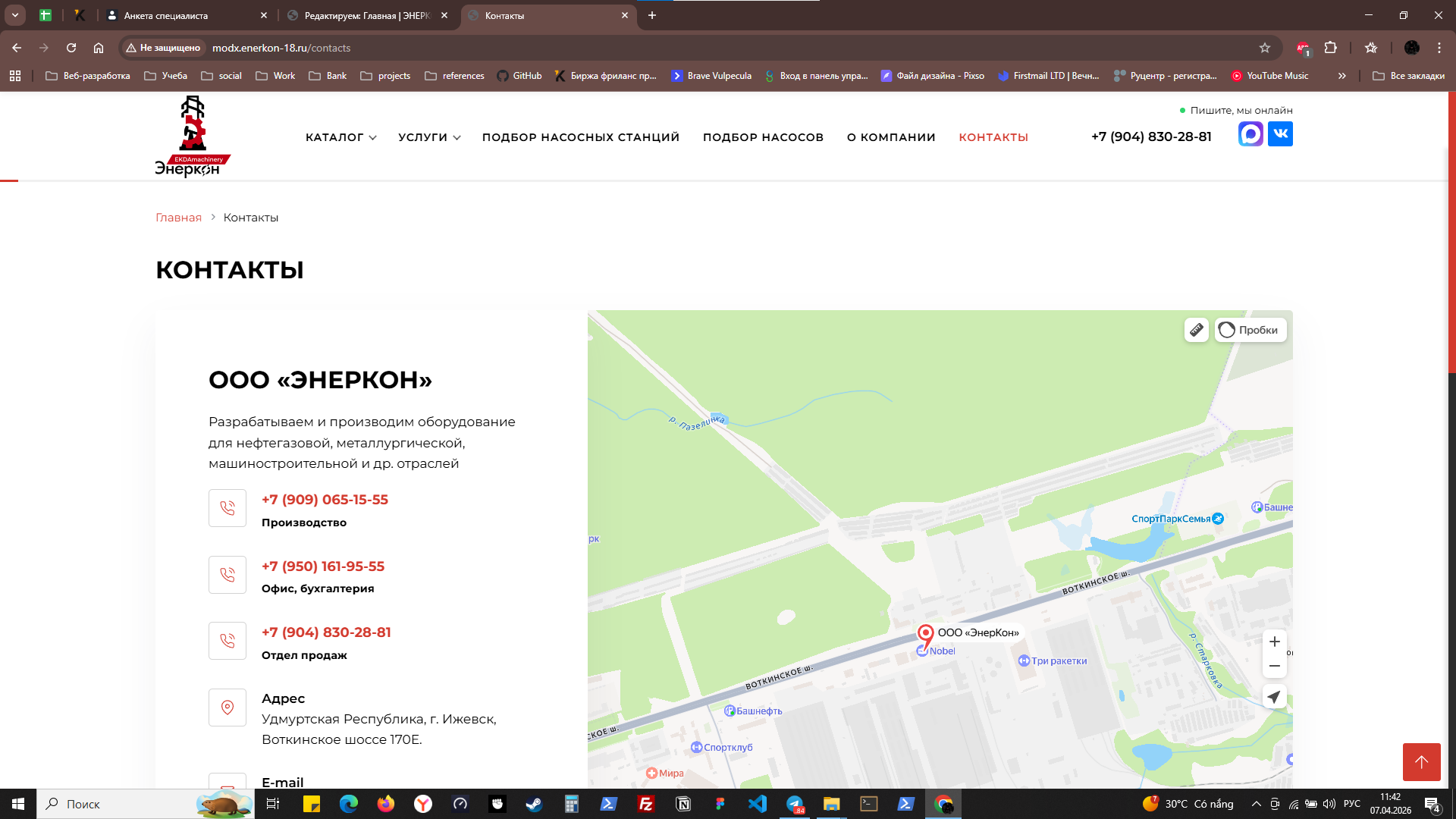This screenshot has width=1456, height=819.
Task: Show more hidden bookmarks chevron
Action: point(1342,76)
